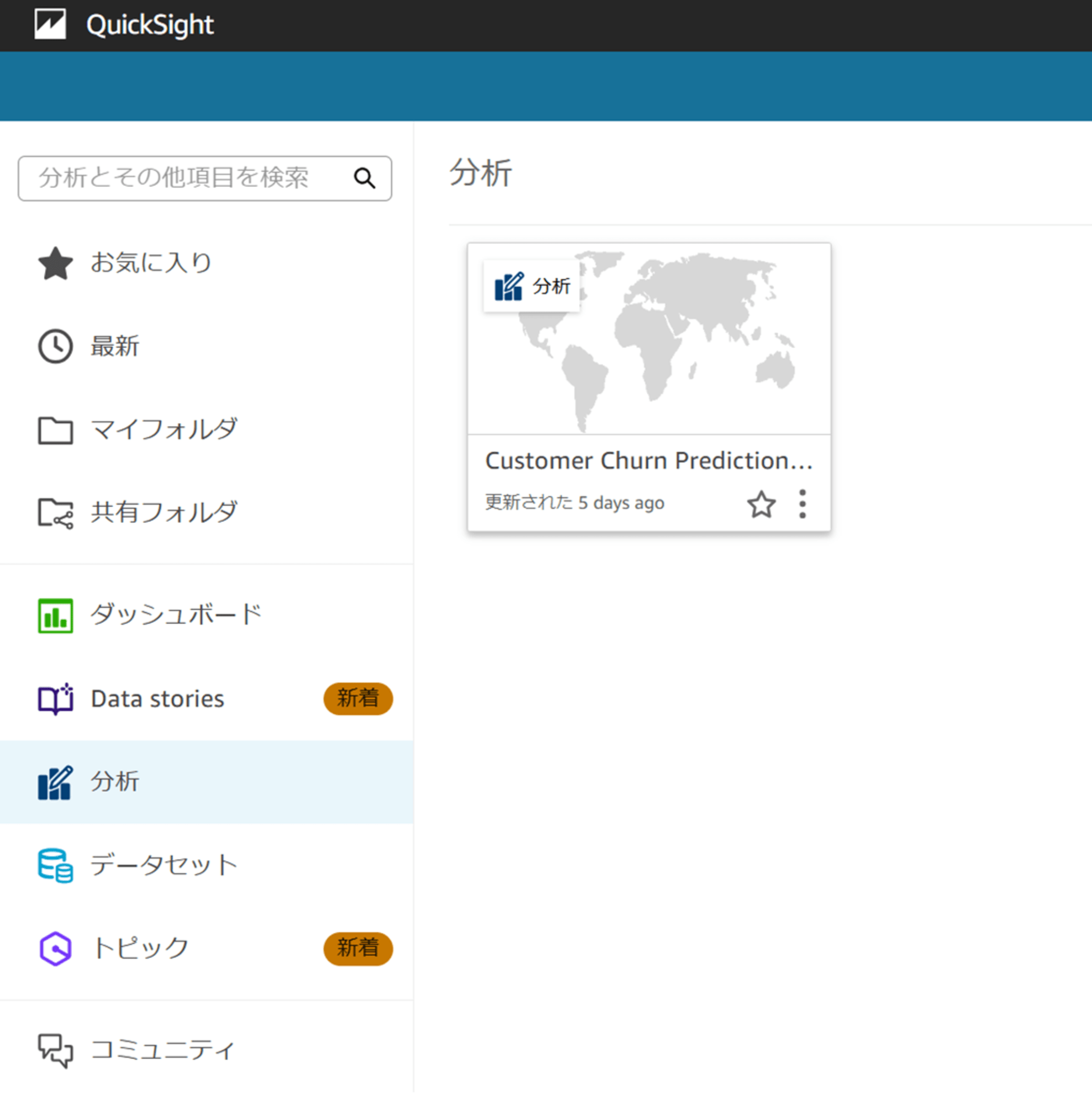1092x1105 pixels.
Task: Click the blue database icon for データセット
Action: click(55, 865)
